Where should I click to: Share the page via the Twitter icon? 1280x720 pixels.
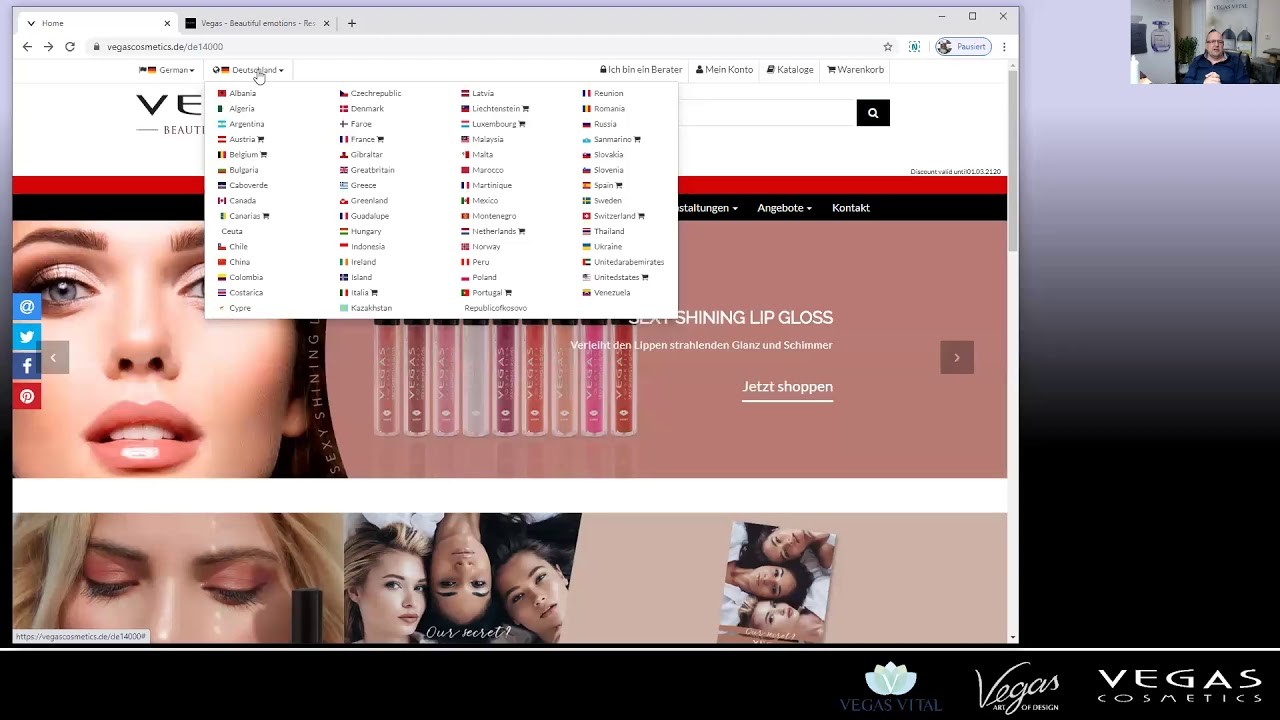[x=26, y=336]
